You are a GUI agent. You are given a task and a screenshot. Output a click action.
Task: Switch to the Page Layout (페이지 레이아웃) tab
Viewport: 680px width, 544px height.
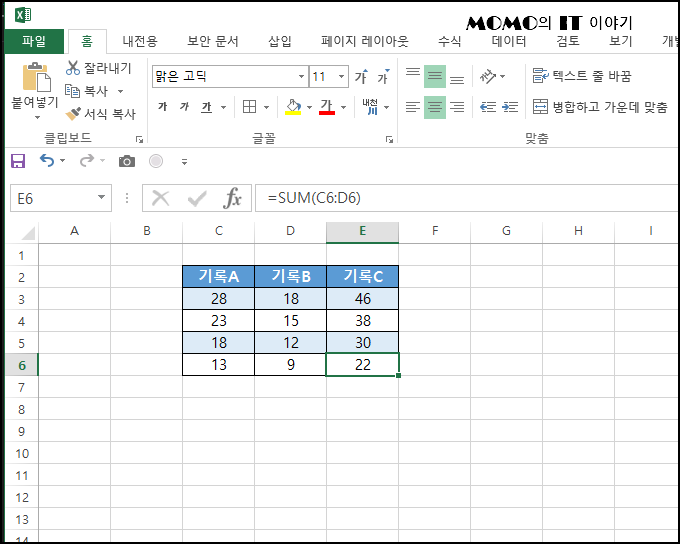coord(365,41)
